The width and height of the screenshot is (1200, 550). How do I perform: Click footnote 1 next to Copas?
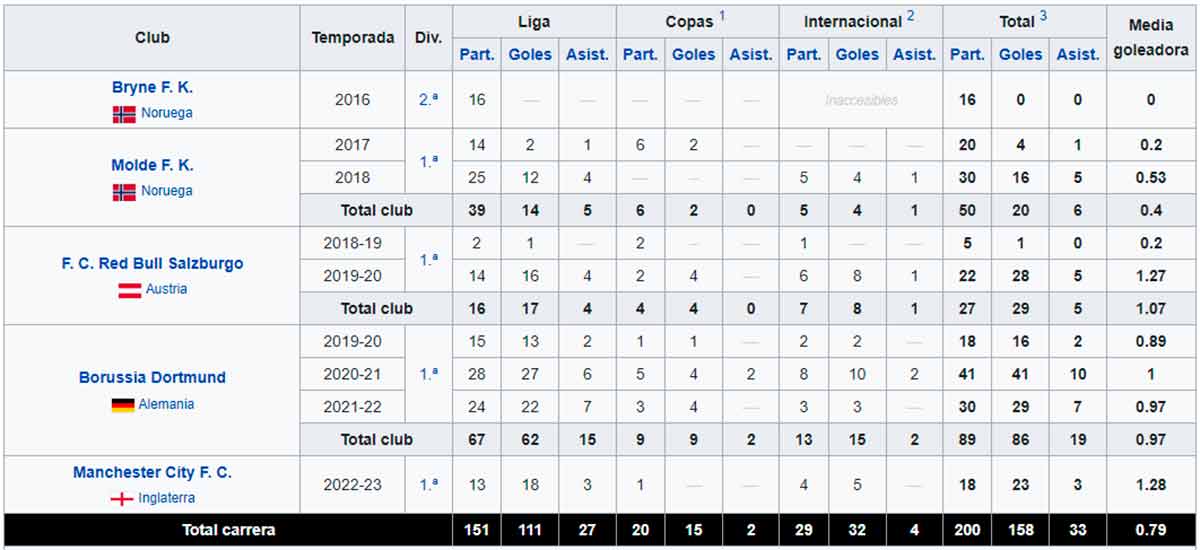click(722, 16)
